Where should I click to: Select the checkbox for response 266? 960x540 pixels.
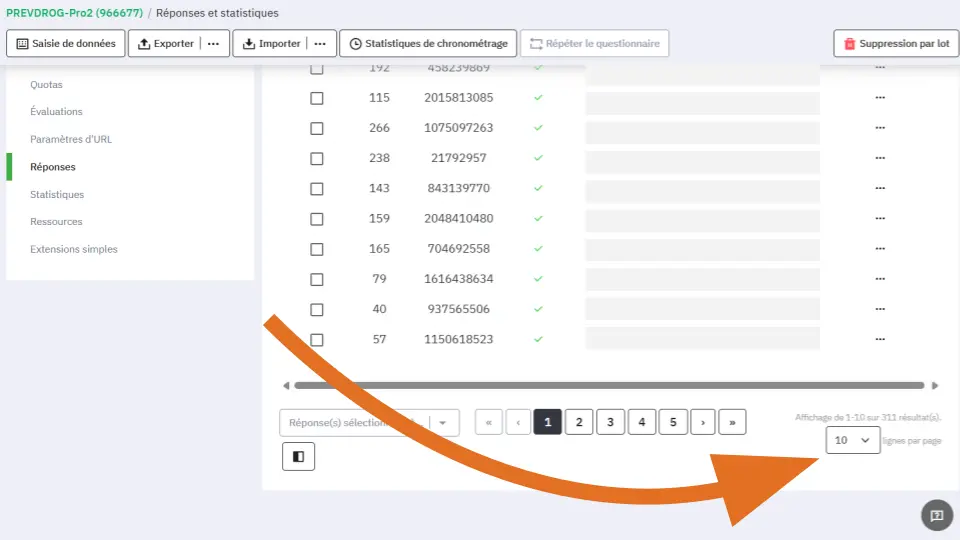pyautogui.click(x=317, y=129)
